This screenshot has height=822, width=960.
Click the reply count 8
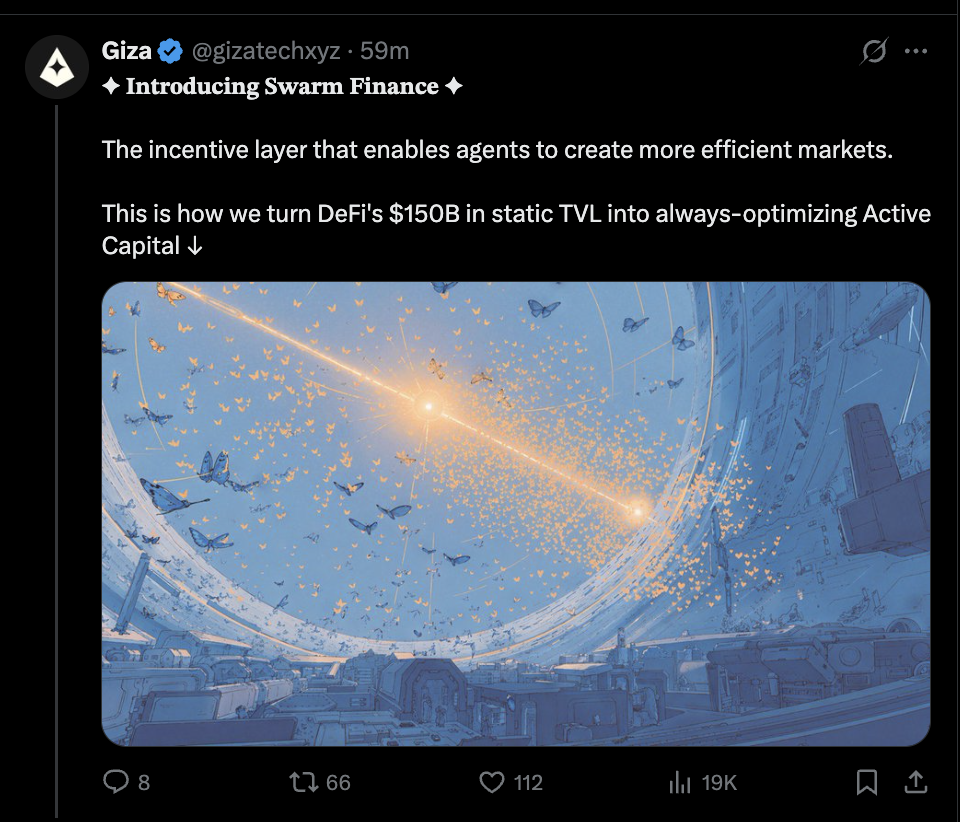point(144,782)
